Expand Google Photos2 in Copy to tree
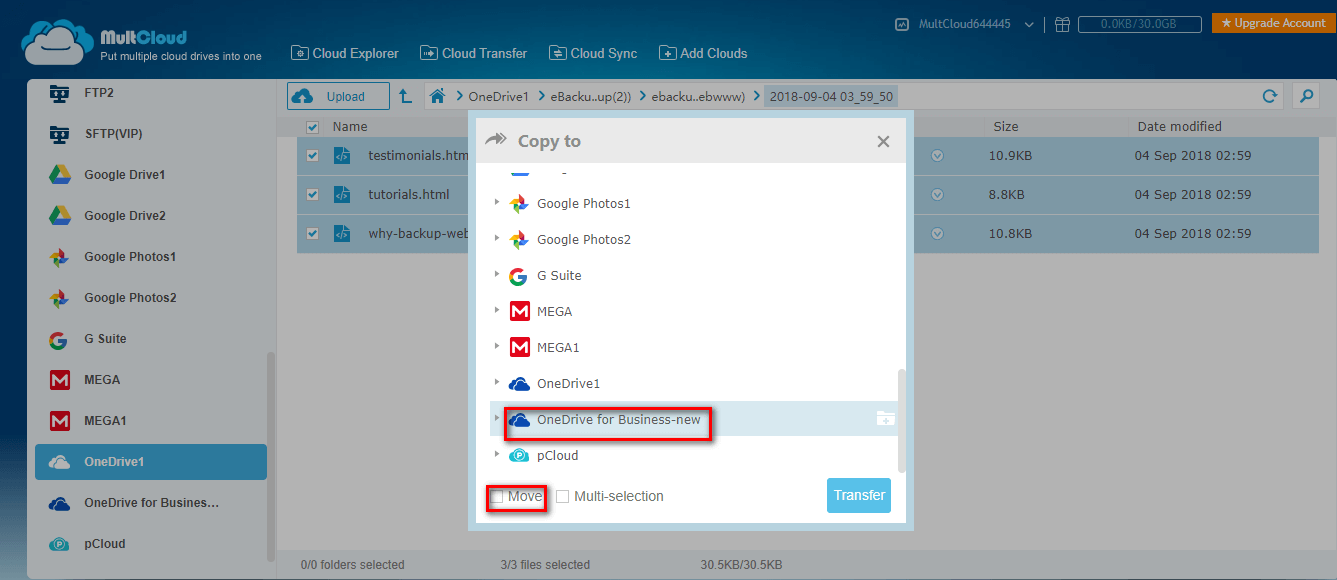 pyautogui.click(x=497, y=239)
